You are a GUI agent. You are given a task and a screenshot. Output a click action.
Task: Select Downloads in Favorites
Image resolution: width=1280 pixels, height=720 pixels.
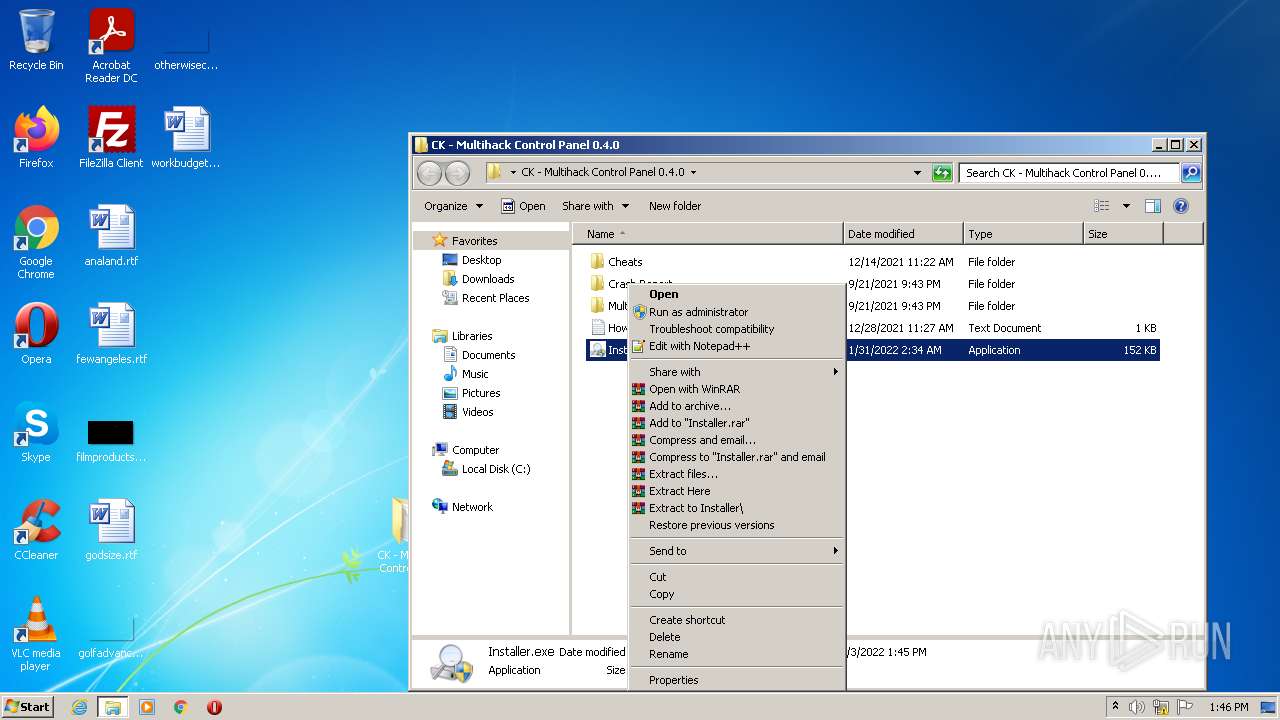(x=488, y=279)
